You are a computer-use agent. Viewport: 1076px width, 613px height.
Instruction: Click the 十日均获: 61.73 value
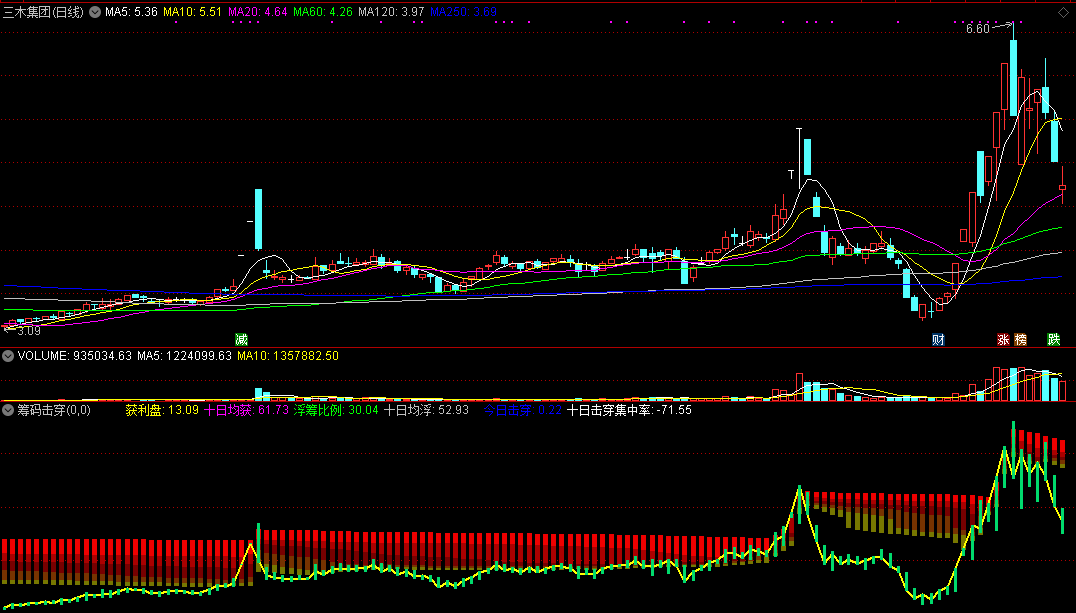tap(246, 410)
